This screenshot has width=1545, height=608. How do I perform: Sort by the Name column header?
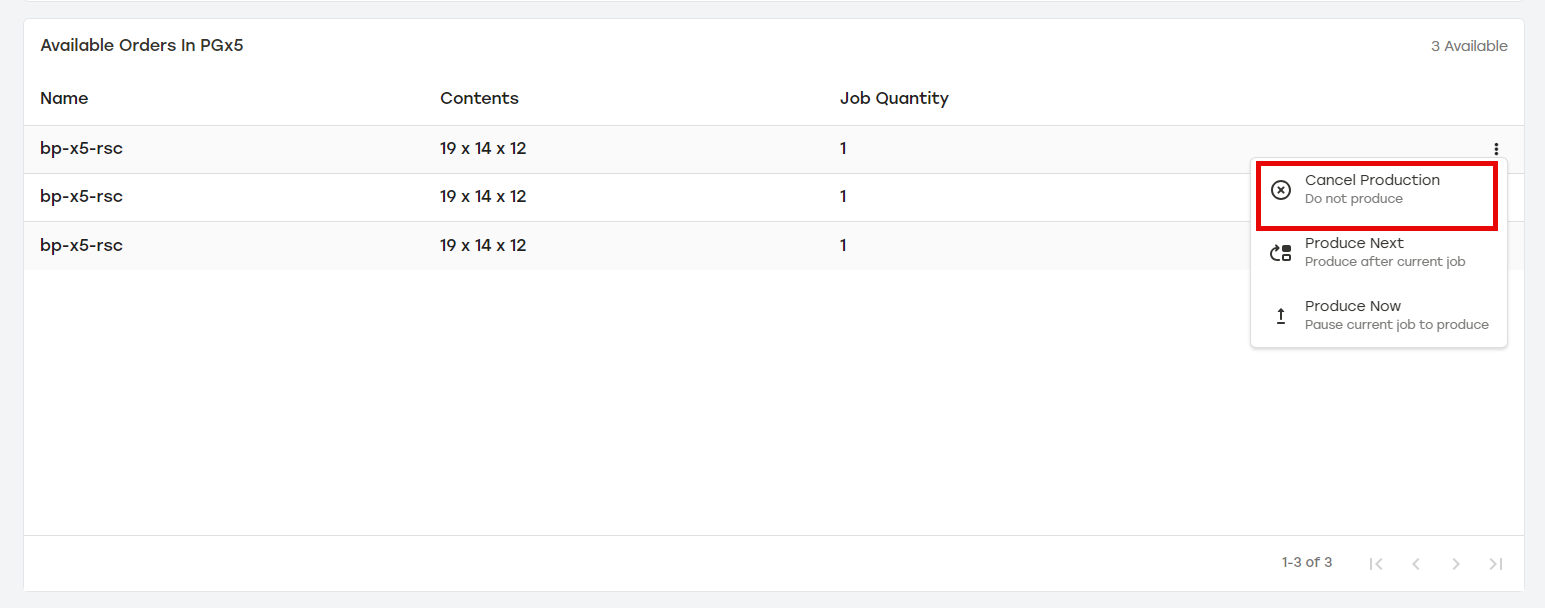tap(64, 98)
